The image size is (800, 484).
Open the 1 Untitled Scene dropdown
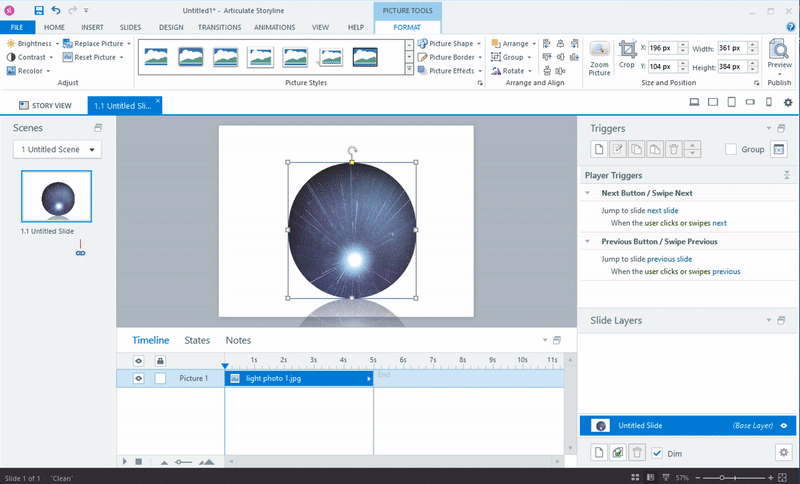tap(57, 150)
